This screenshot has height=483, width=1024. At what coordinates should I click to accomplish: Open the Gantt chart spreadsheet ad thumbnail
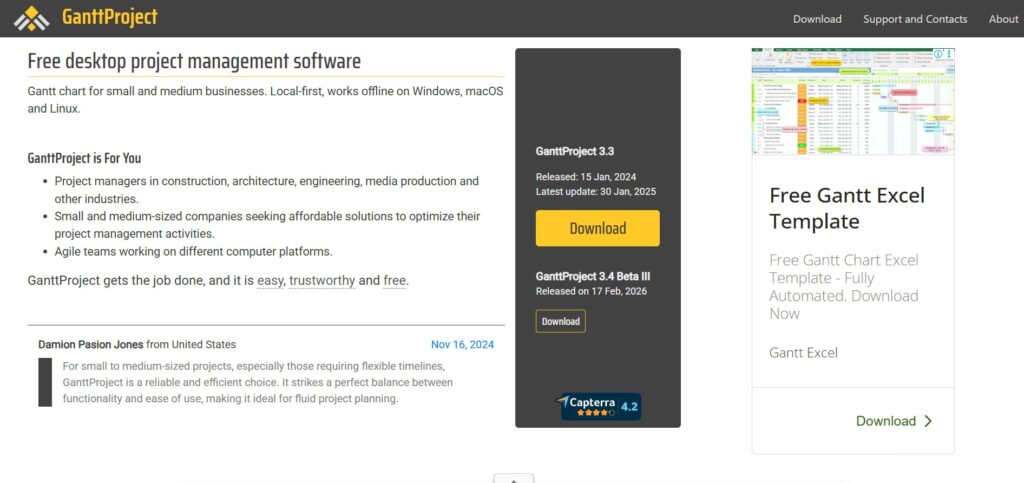tap(852, 102)
